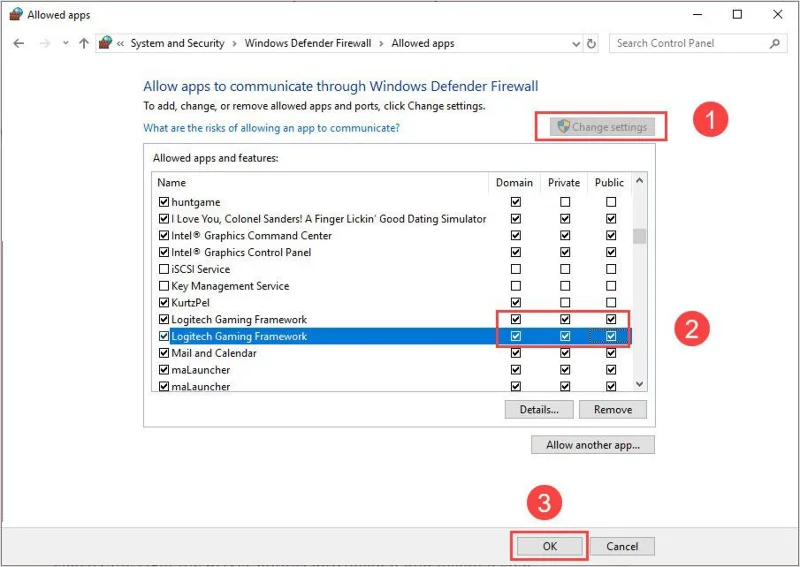The height and width of the screenshot is (567, 800).
Task: Check the iSCSI Service checkbox
Action: (x=164, y=269)
